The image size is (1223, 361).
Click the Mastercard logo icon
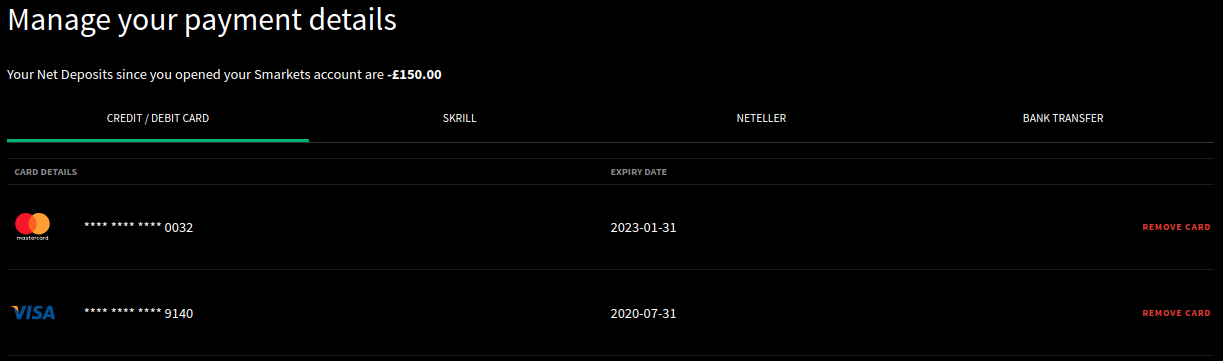[33, 227]
